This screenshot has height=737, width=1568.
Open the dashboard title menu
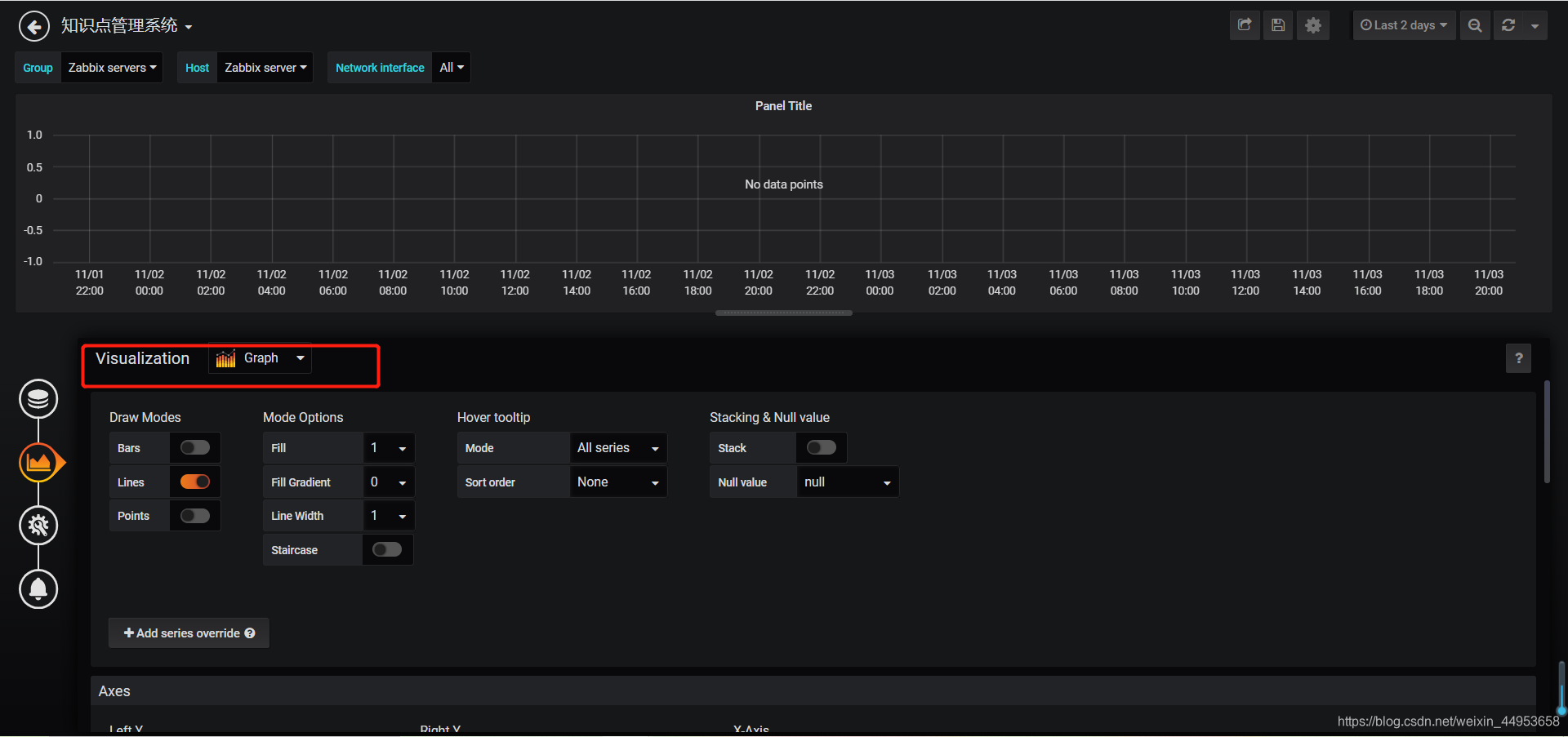[127, 26]
